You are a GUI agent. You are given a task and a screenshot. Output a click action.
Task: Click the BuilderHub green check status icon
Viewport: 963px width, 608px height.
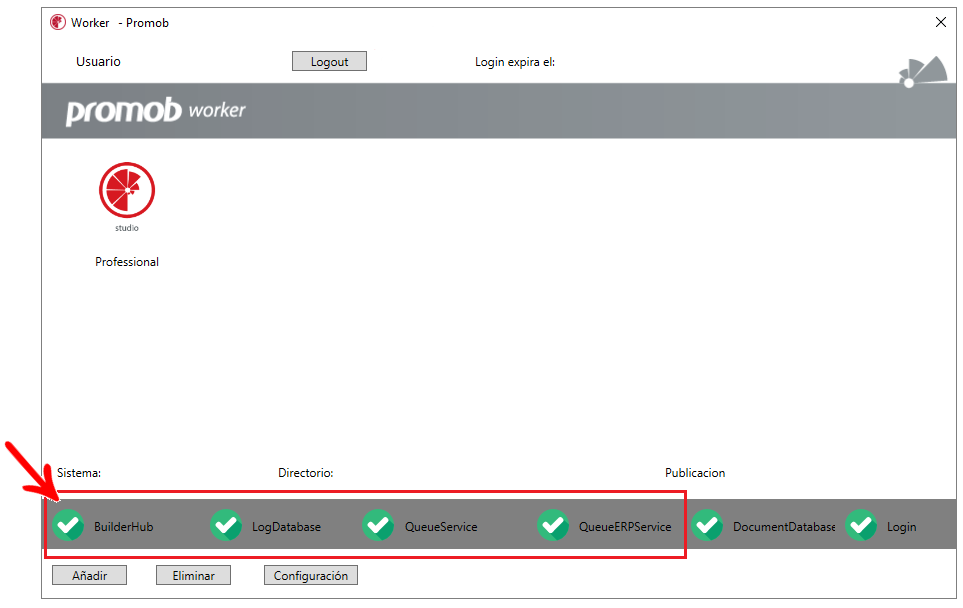click(68, 525)
